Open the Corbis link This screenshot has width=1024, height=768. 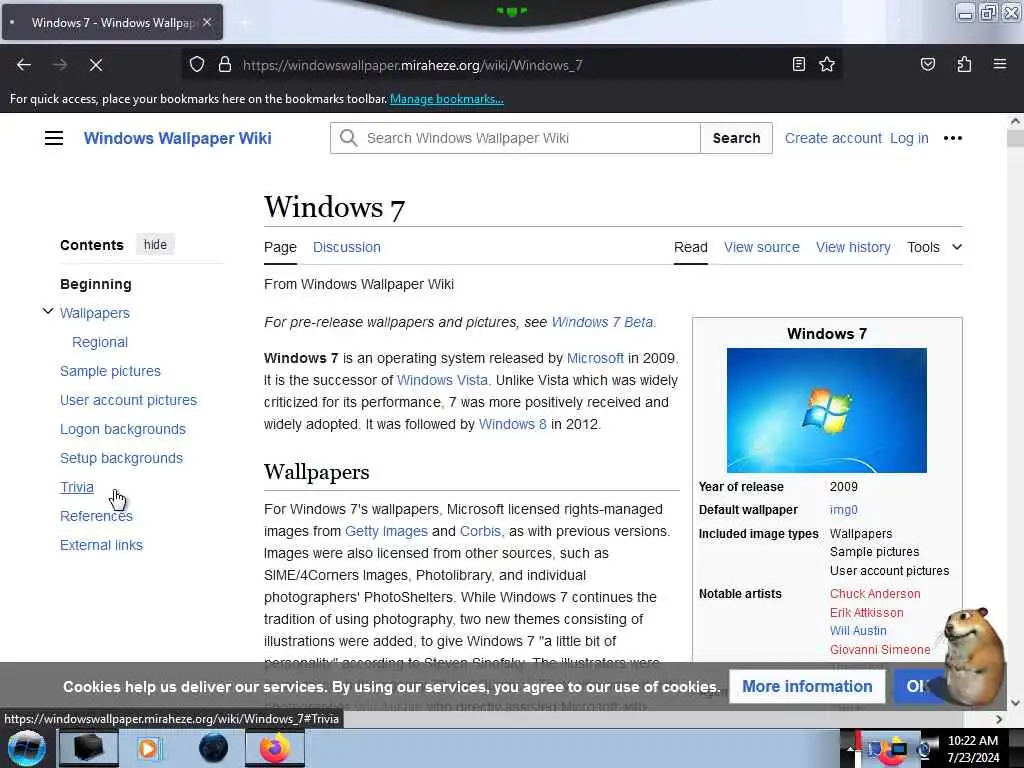481,531
